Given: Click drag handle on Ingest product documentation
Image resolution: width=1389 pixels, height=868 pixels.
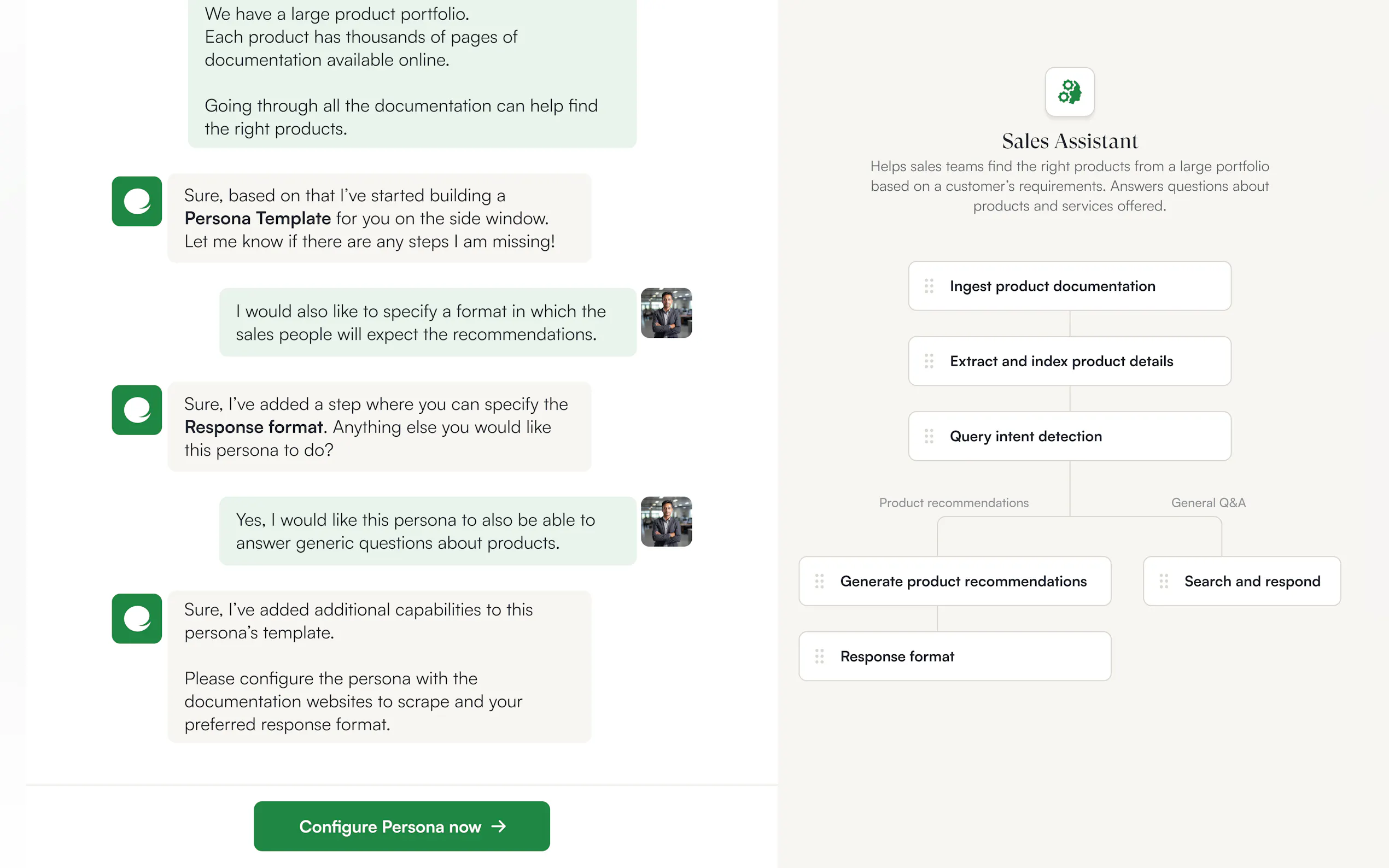Looking at the screenshot, I should 929,286.
